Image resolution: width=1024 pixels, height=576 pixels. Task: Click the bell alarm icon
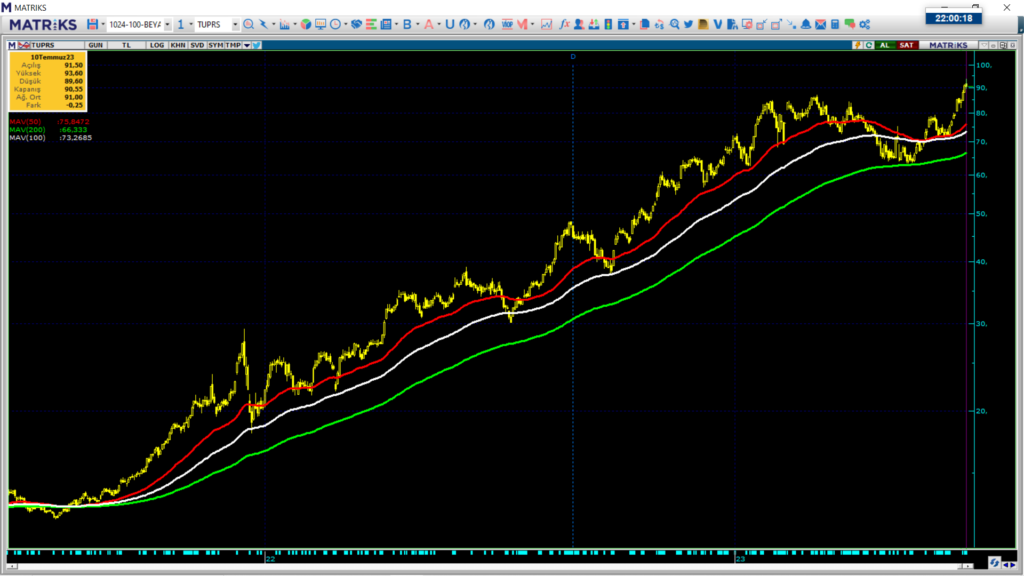(x=805, y=24)
